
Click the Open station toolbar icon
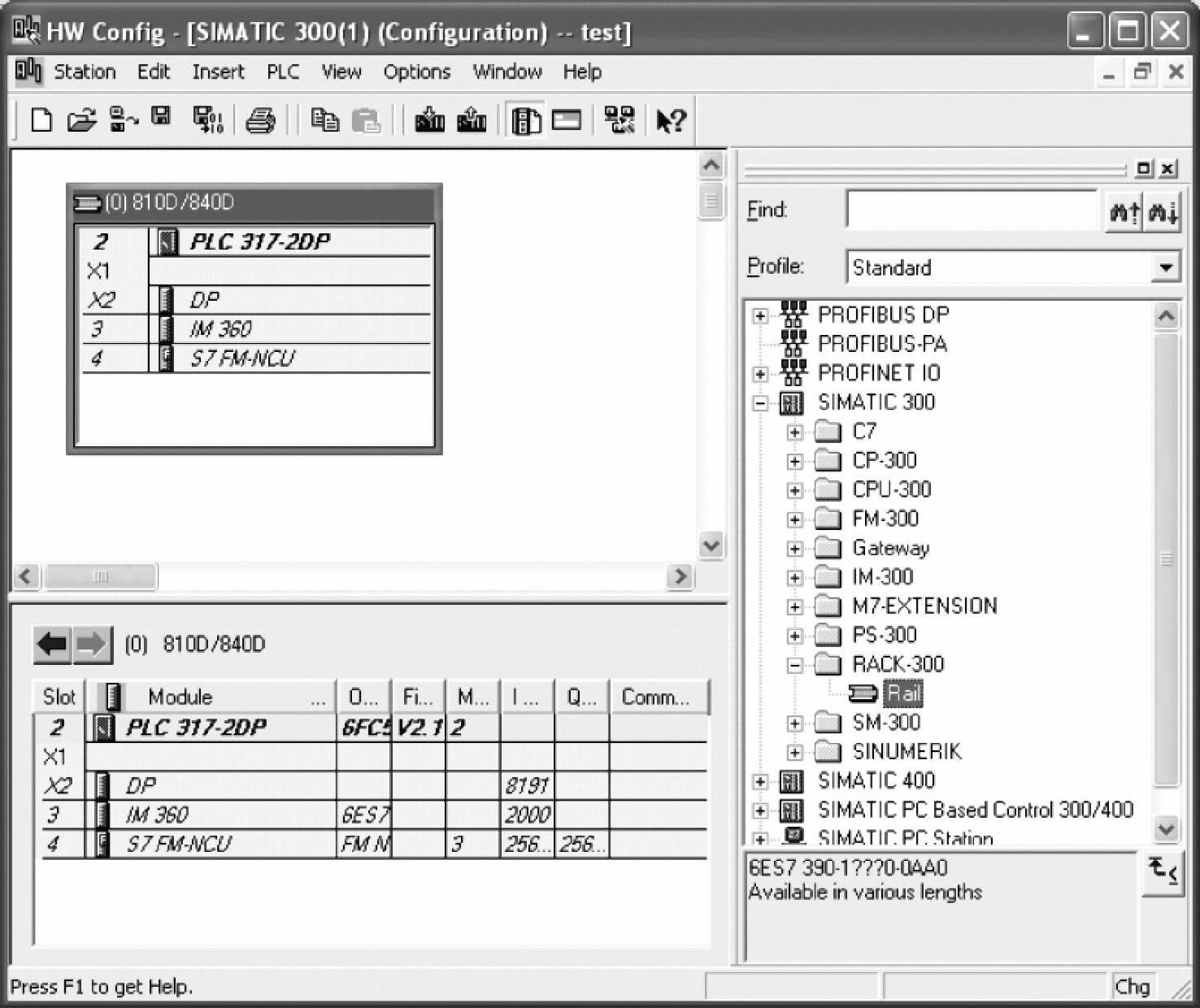[x=81, y=120]
